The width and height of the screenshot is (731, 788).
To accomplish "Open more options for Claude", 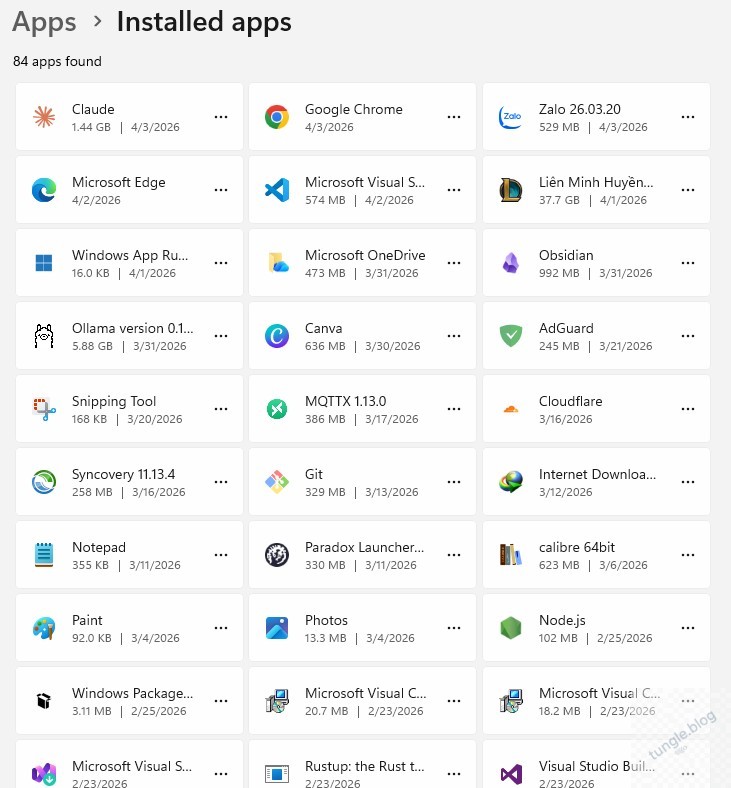I will point(221,117).
